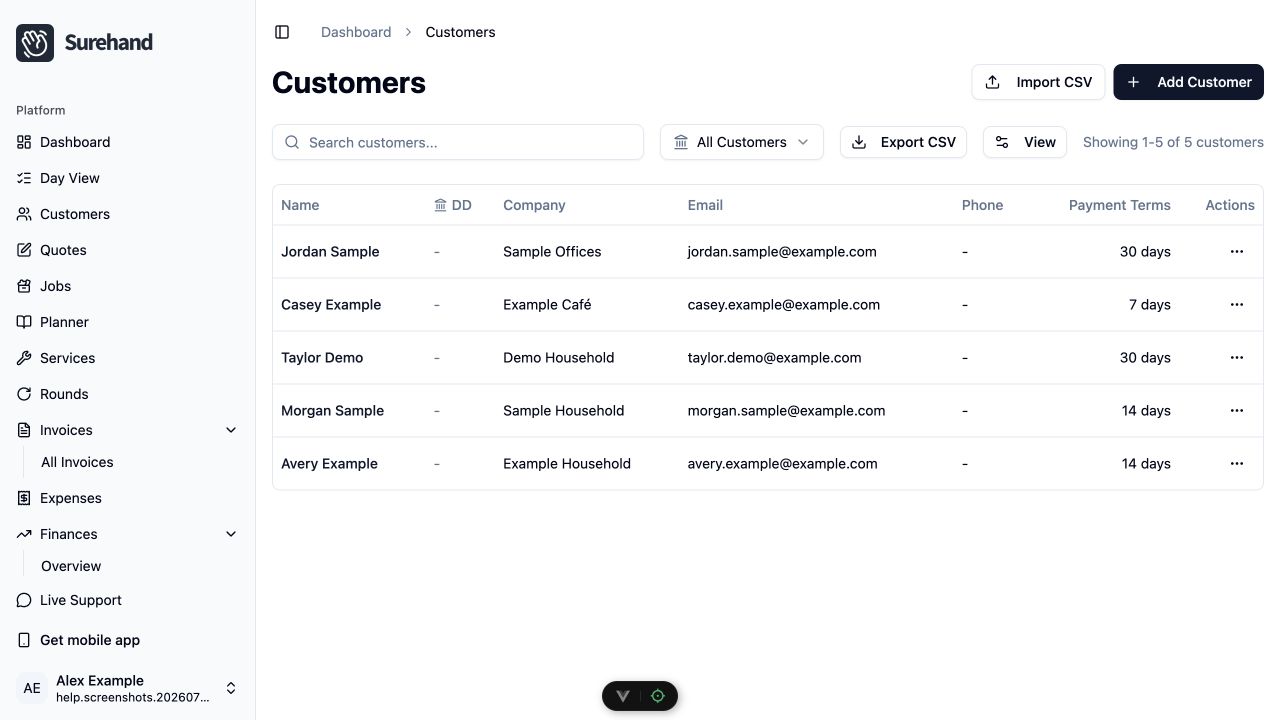Open actions menu for Avery Example

[1237, 464]
